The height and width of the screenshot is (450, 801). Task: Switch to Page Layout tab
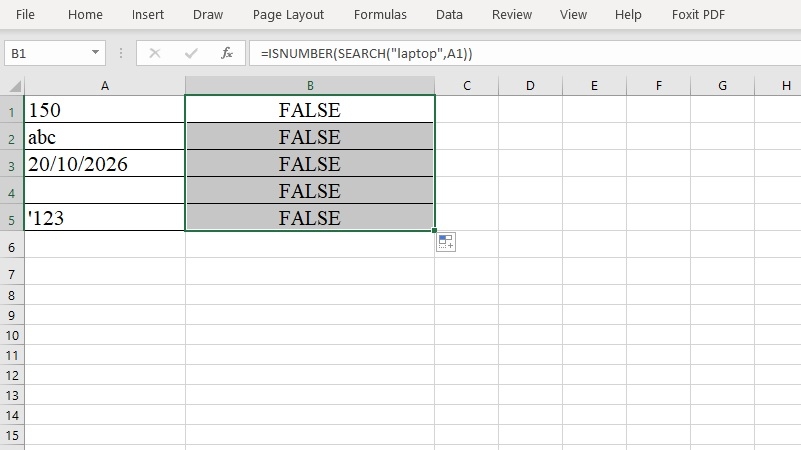tap(288, 15)
